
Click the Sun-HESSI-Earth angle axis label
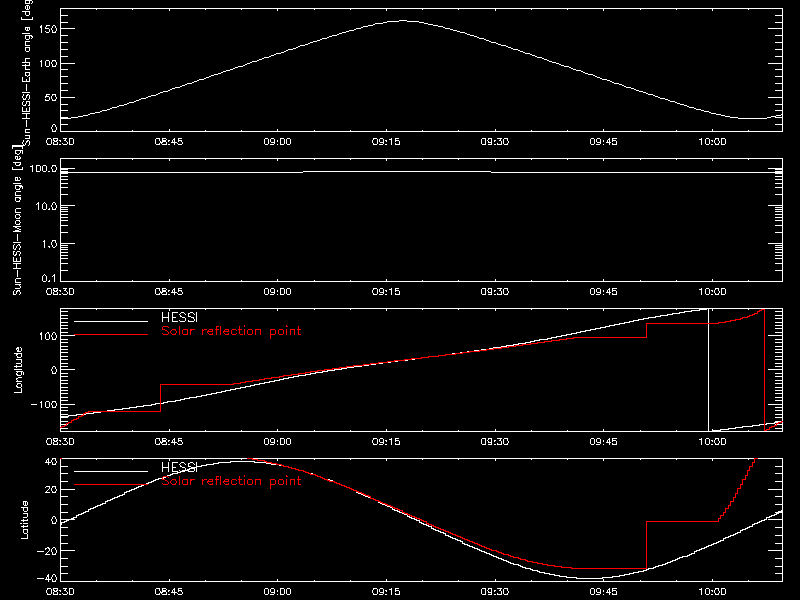pyautogui.click(x=27, y=71)
